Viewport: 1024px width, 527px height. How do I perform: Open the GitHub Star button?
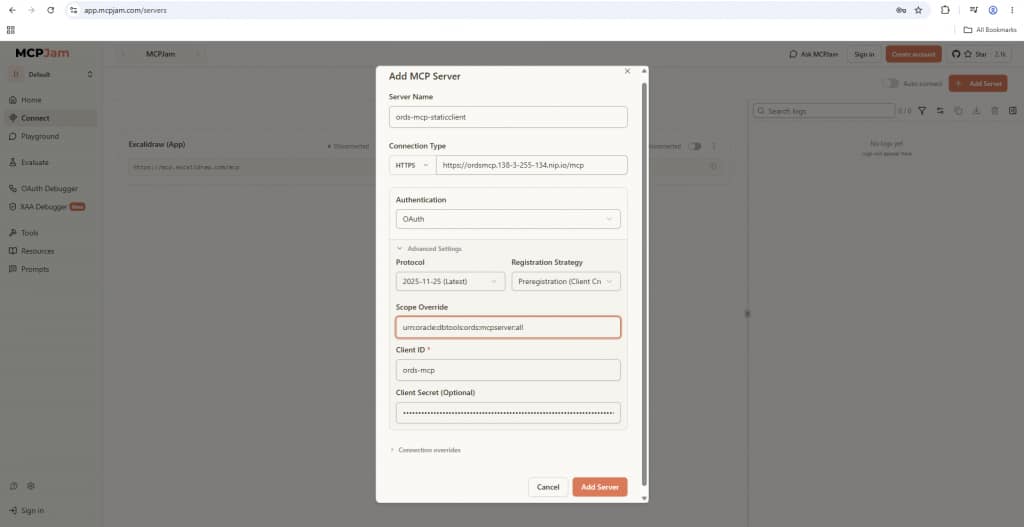[x=981, y=54]
